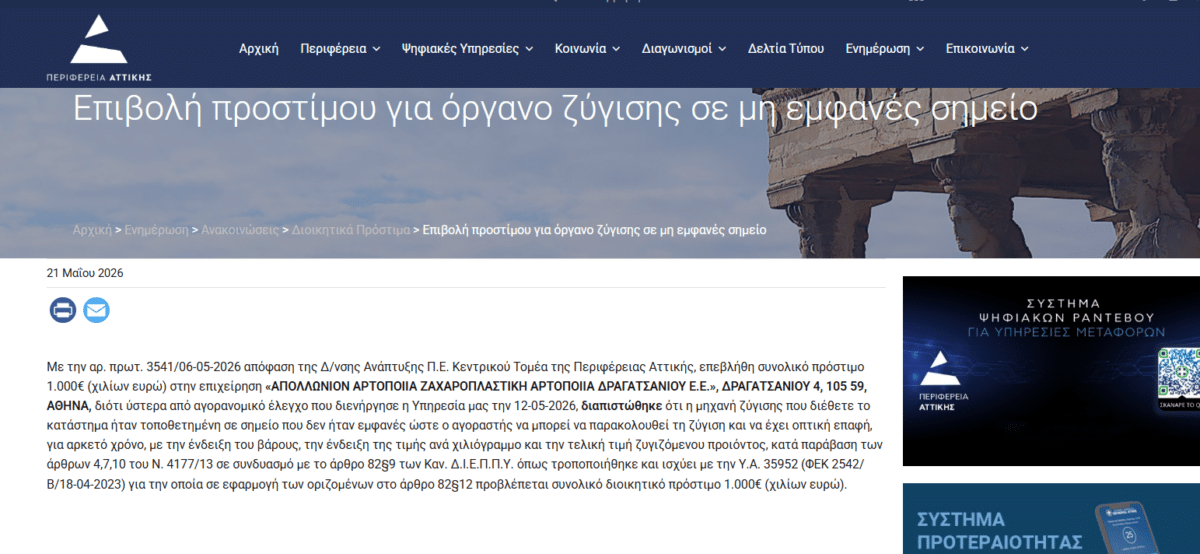This screenshot has height=554, width=1200.
Task: Expand the Ψηφιακές Υπηρεσίες dropdown menu
Action: point(467,48)
